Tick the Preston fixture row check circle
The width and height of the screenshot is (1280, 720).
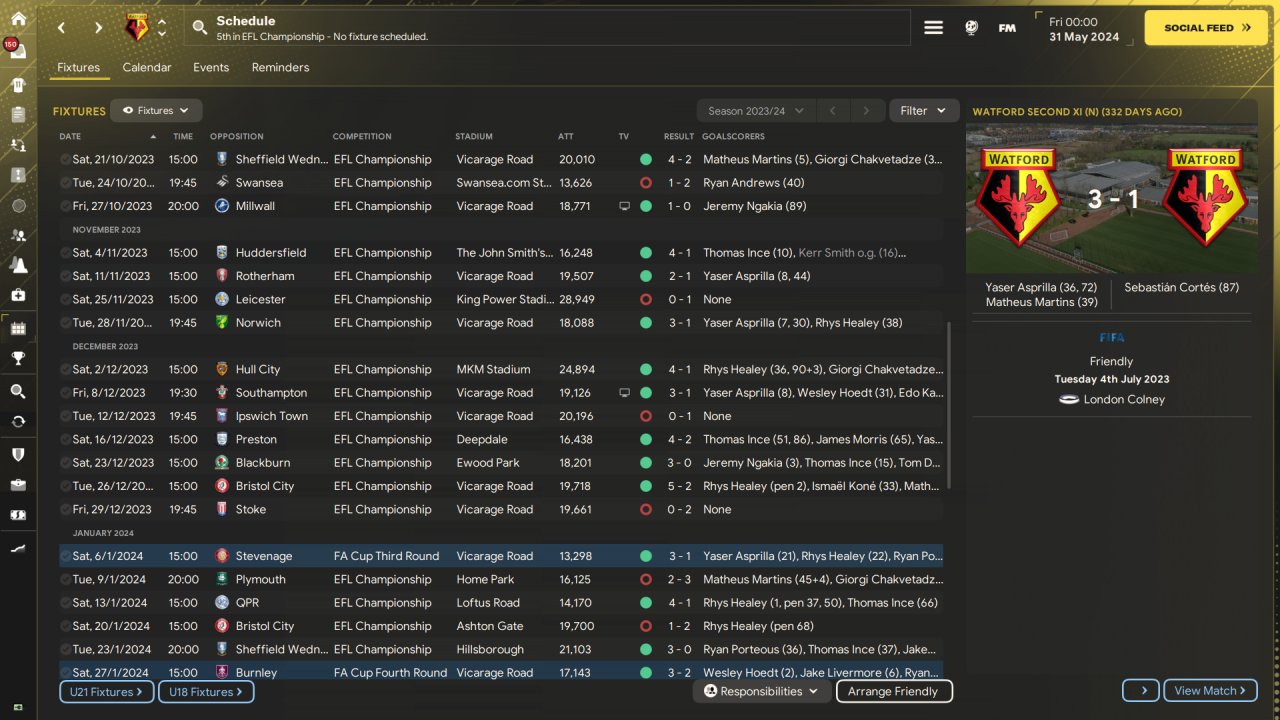(65, 439)
